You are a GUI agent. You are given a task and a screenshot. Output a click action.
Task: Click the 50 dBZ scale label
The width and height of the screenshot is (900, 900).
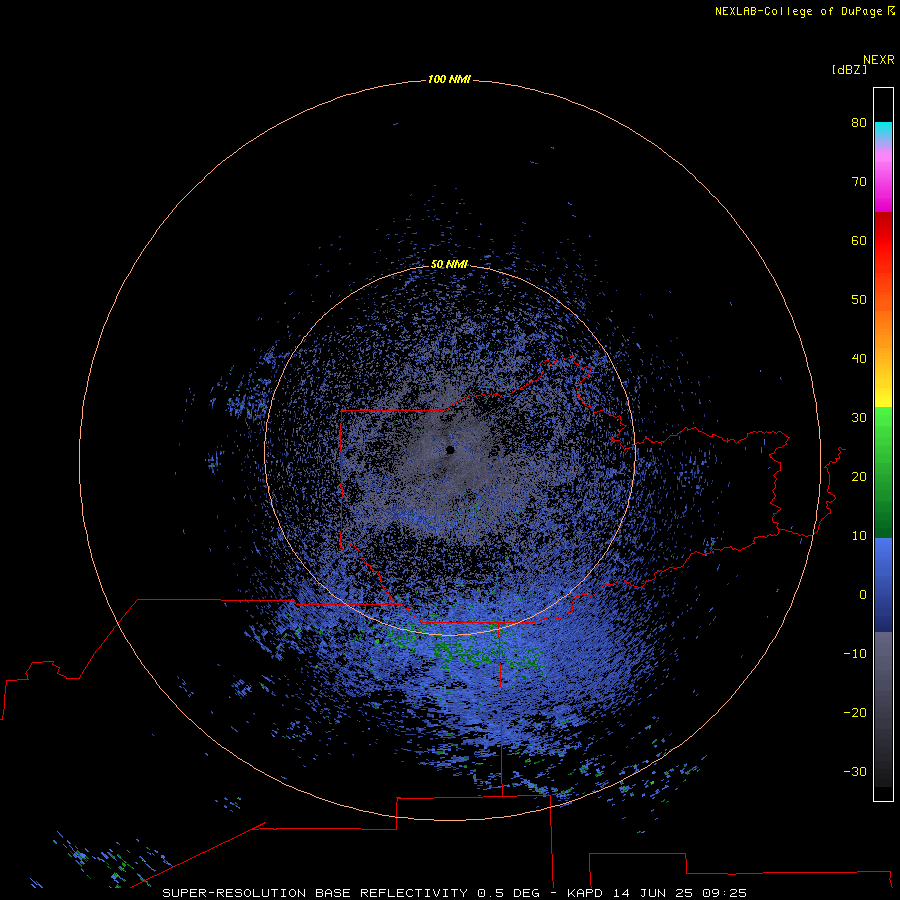(x=859, y=300)
